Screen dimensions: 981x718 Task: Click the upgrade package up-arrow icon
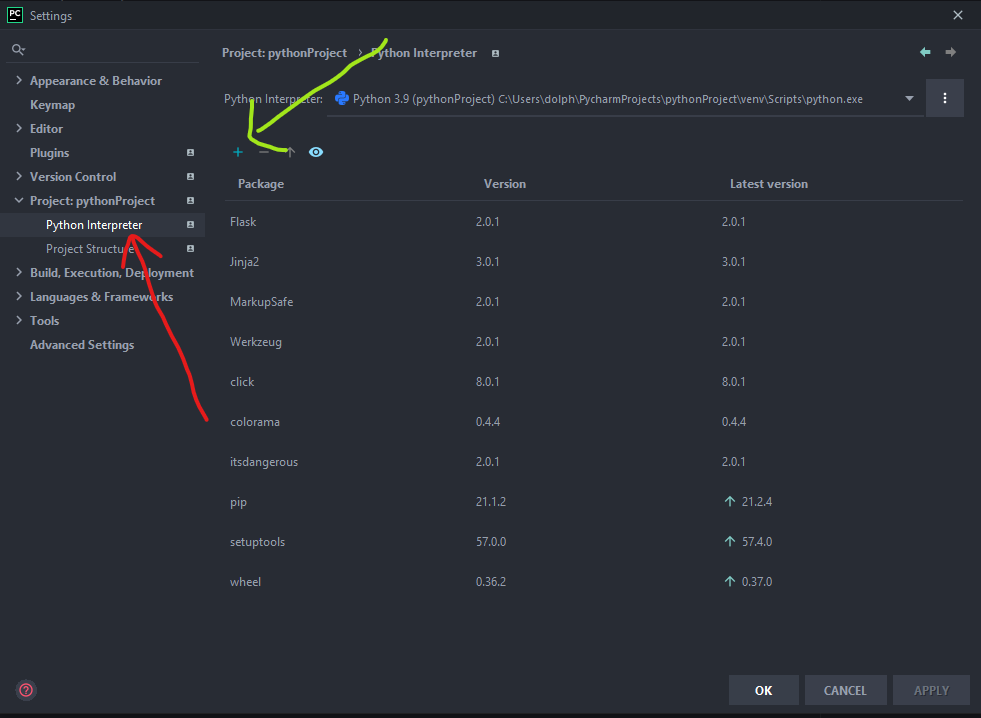(x=290, y=152)
